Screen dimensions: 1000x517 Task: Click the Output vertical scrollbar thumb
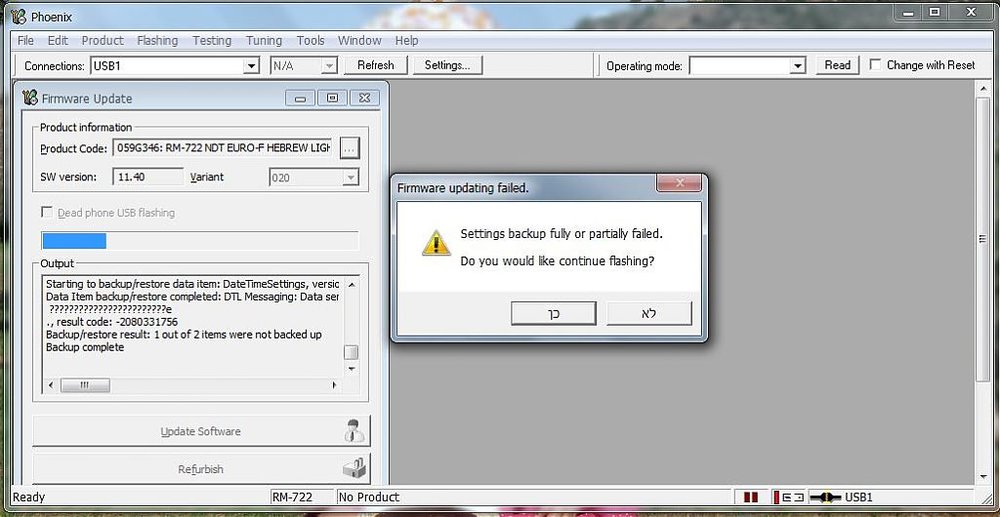pyautogui.click(x=351, y=353)
